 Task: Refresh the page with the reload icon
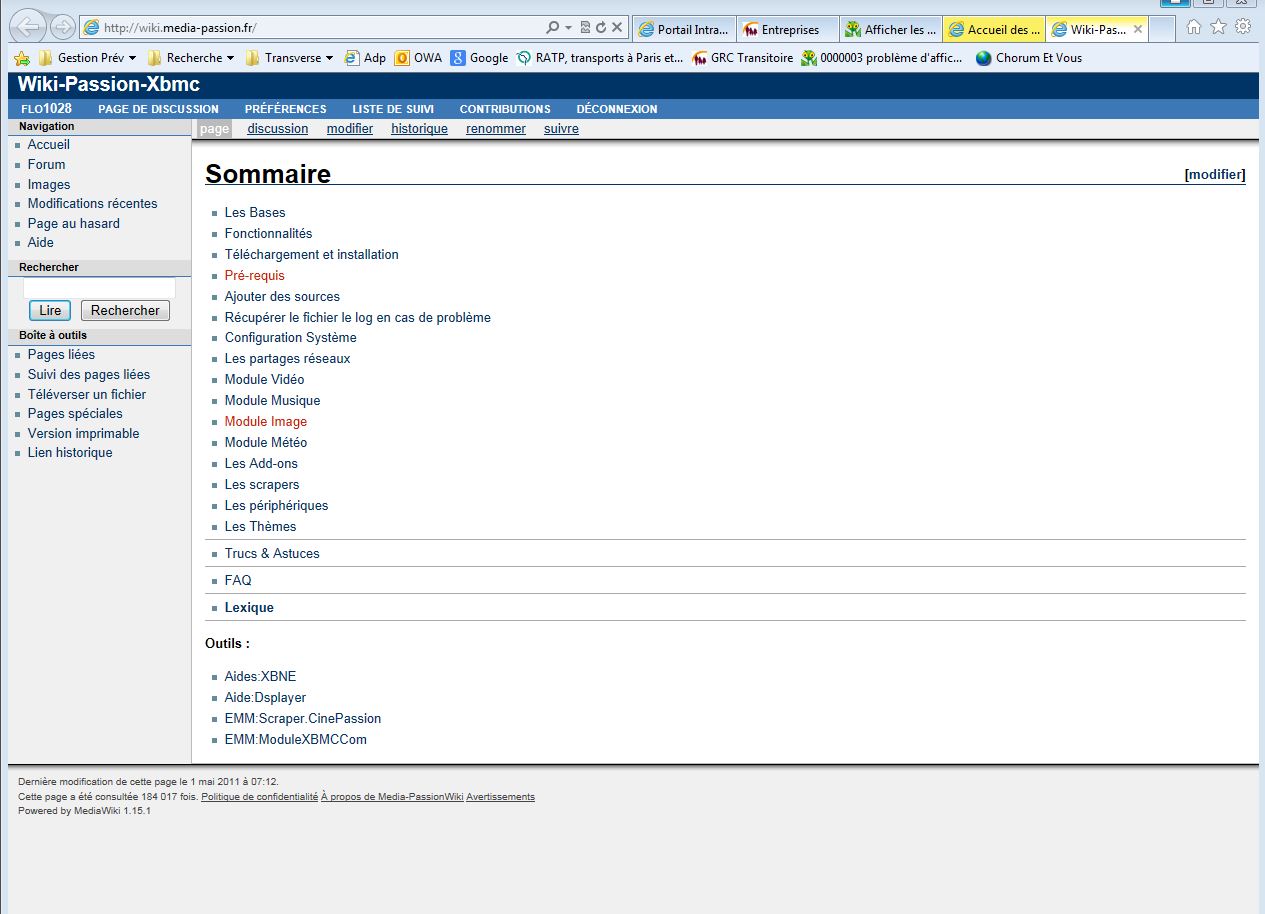(x=601, y=28)
